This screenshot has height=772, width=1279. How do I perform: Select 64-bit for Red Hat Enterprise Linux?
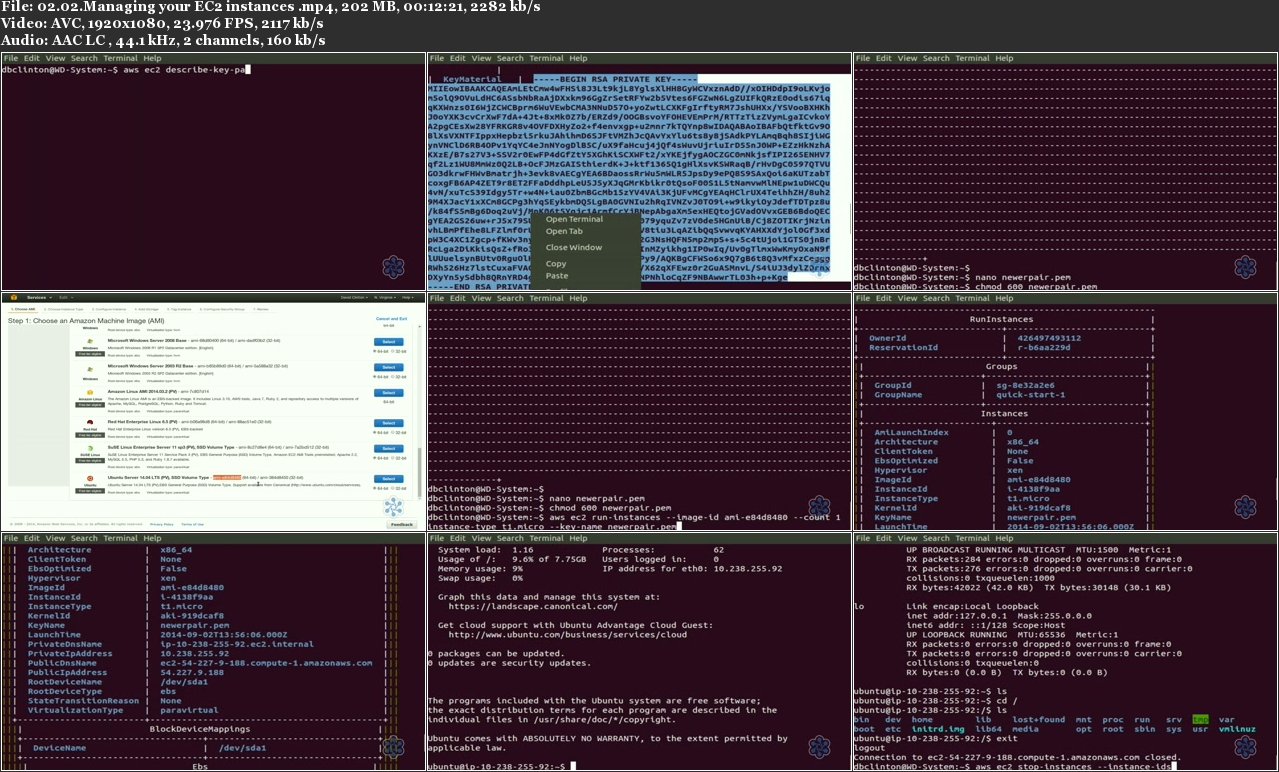tap(381, 432)
